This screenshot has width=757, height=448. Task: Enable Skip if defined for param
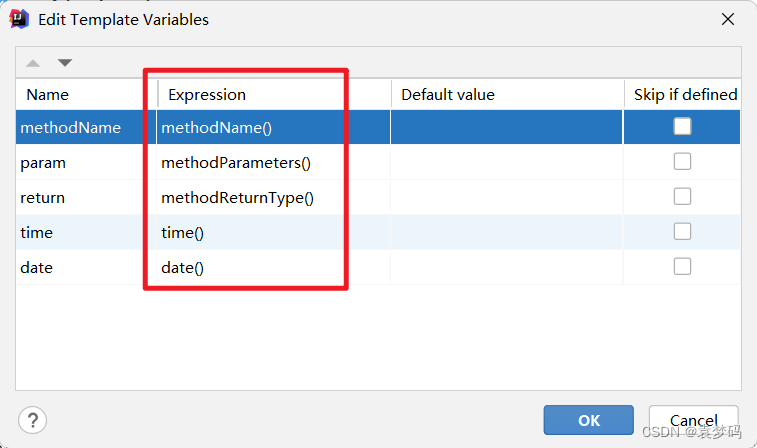[x=682, y=162]
